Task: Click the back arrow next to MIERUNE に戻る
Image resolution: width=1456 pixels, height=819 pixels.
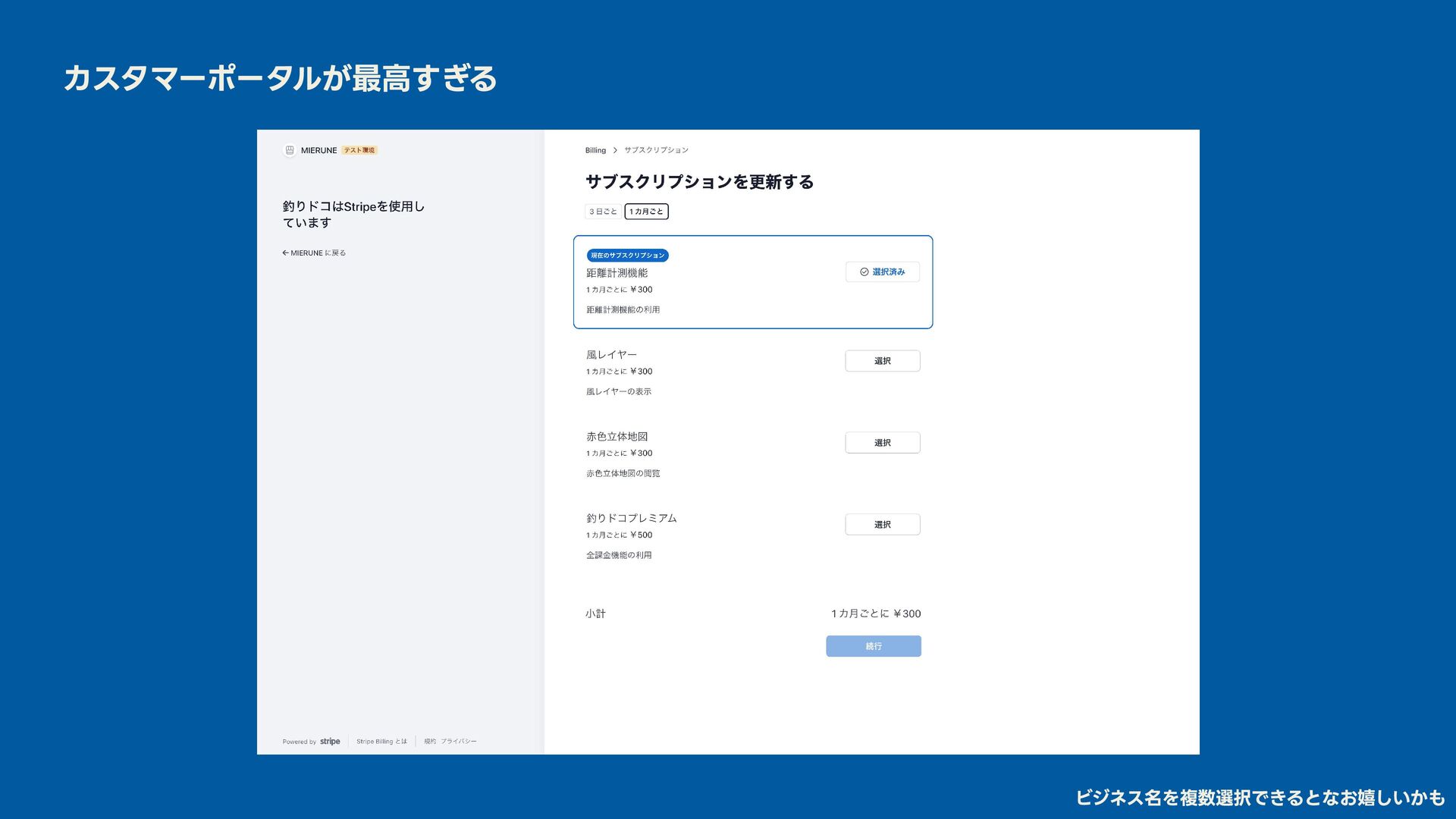Action: point(285,253)
